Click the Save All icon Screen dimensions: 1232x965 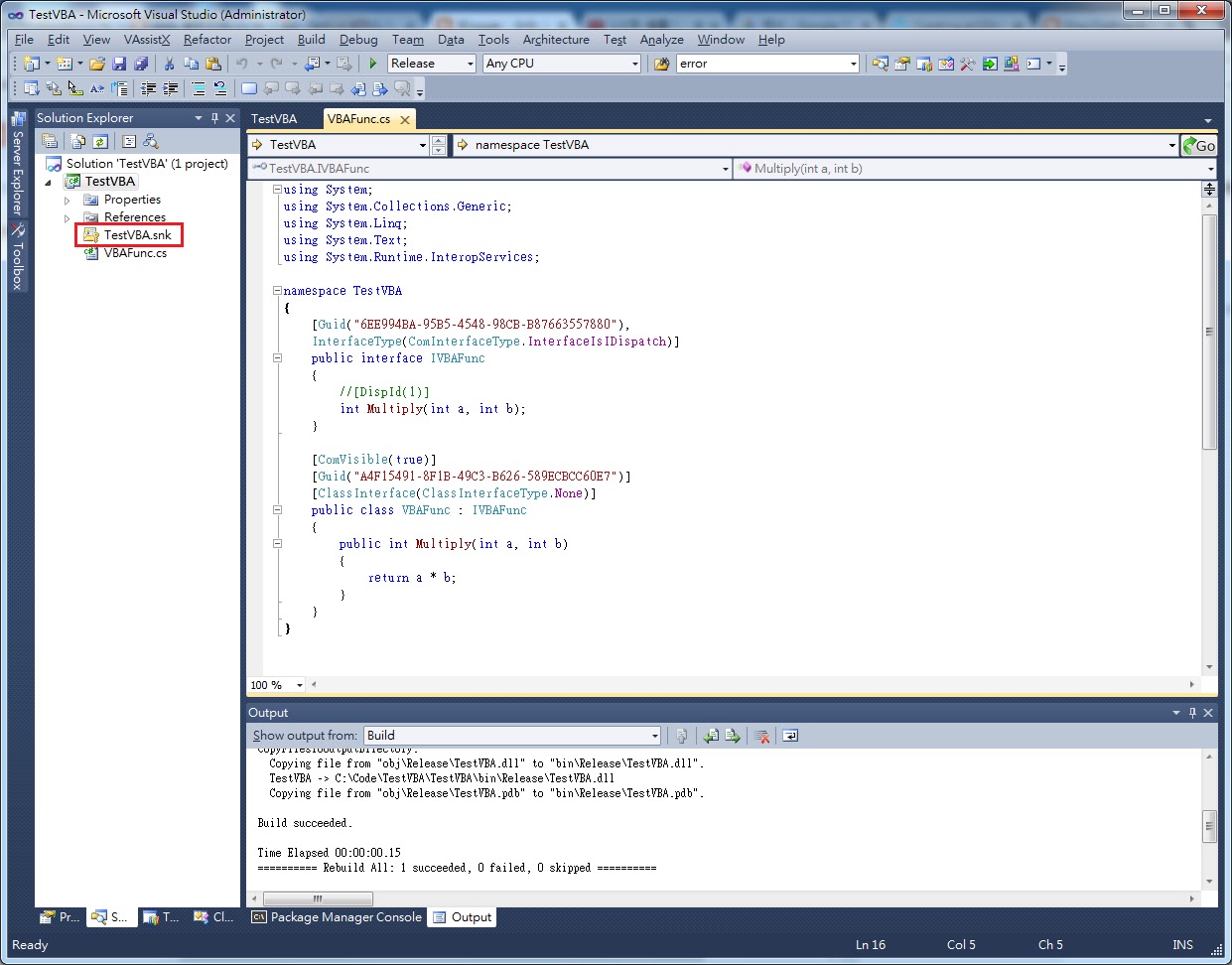coord(140,64)
